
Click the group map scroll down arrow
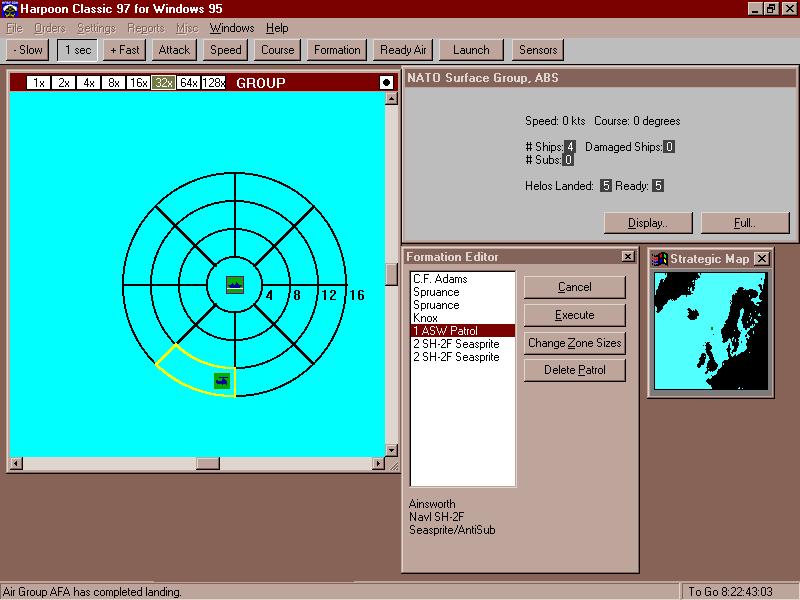point(391,450)
